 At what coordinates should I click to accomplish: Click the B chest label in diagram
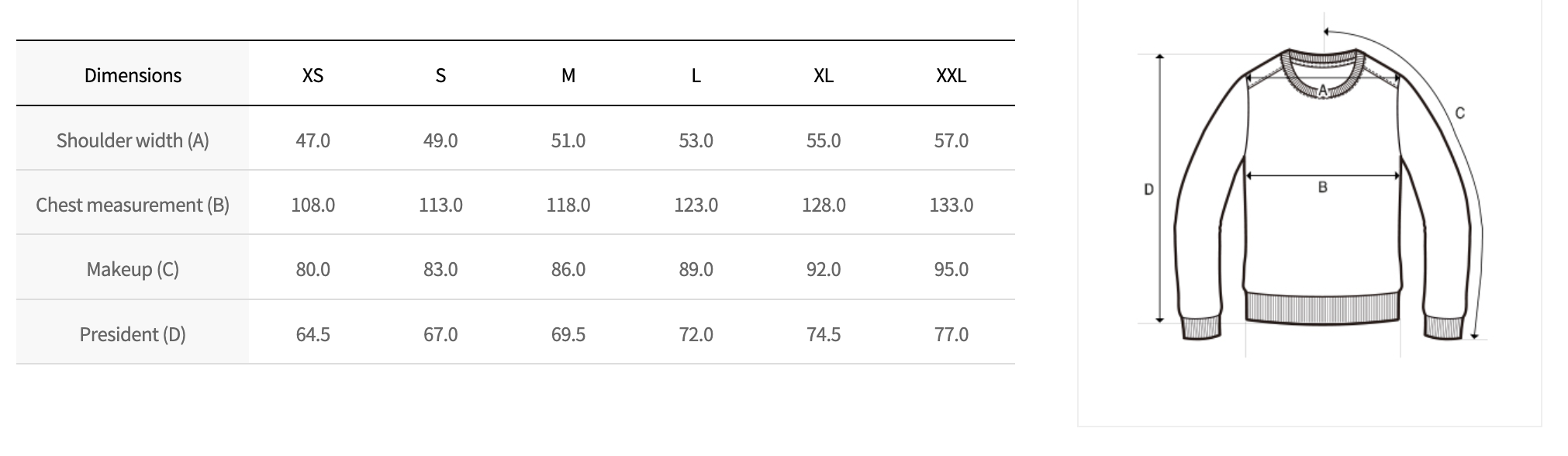(x=1323, y=187)
